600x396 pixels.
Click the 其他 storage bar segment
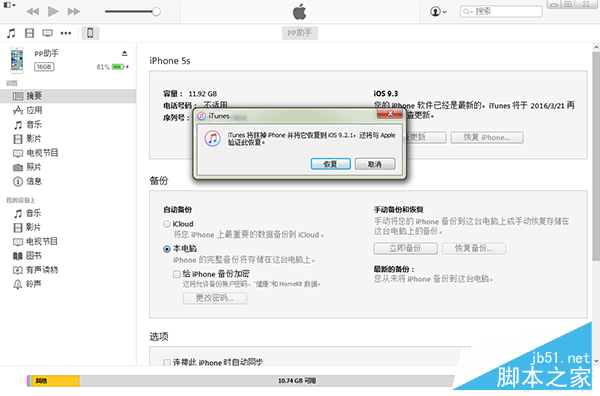click(x=55, y=381)
